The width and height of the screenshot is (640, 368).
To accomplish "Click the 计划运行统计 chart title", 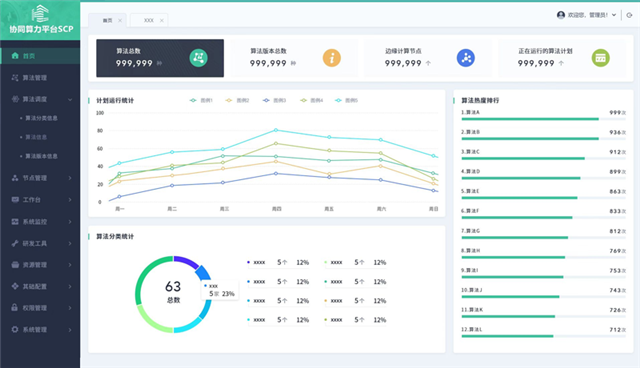I will coord(115,100).
